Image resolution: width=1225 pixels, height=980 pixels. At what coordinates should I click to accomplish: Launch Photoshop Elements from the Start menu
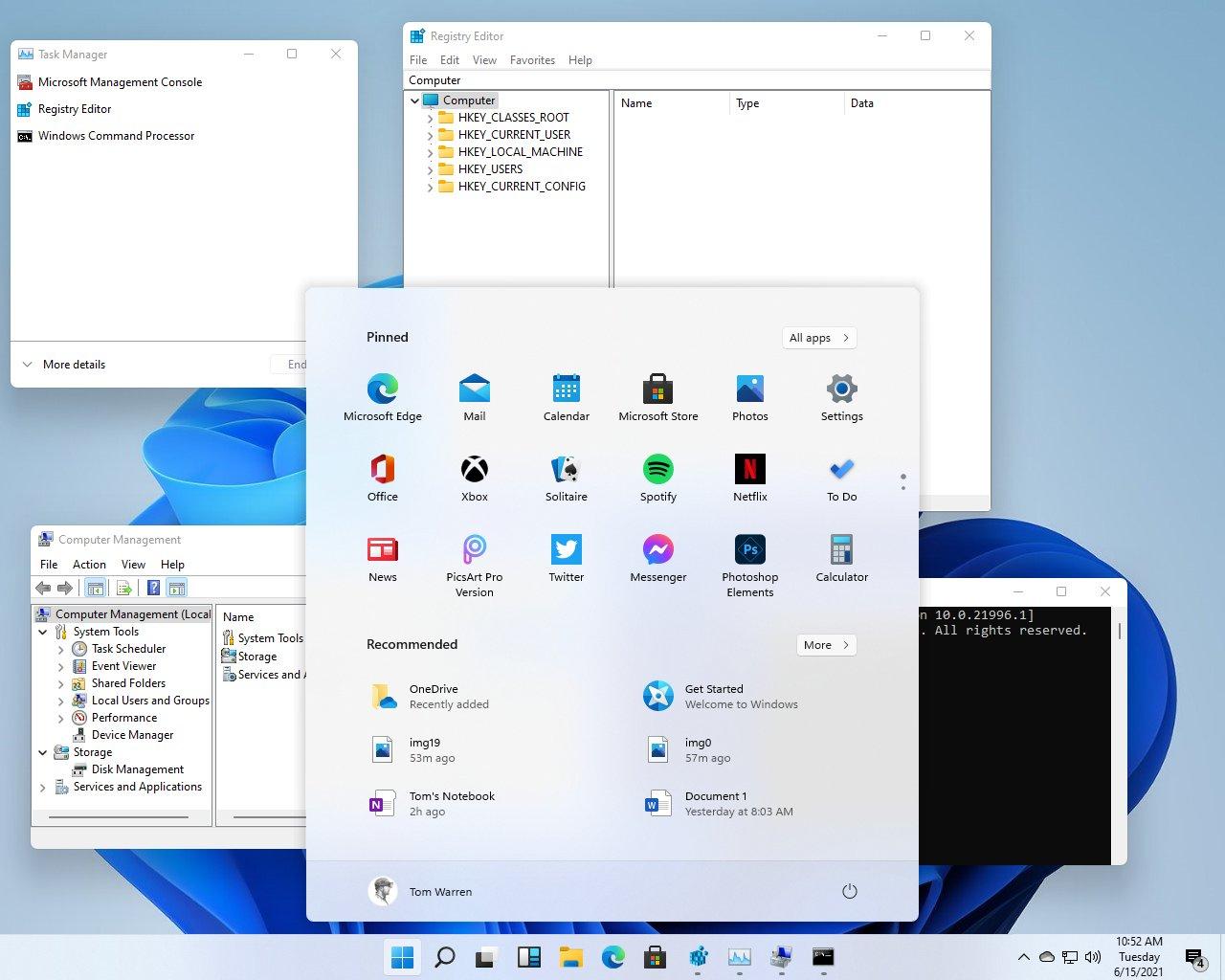[x=749, y=558]
